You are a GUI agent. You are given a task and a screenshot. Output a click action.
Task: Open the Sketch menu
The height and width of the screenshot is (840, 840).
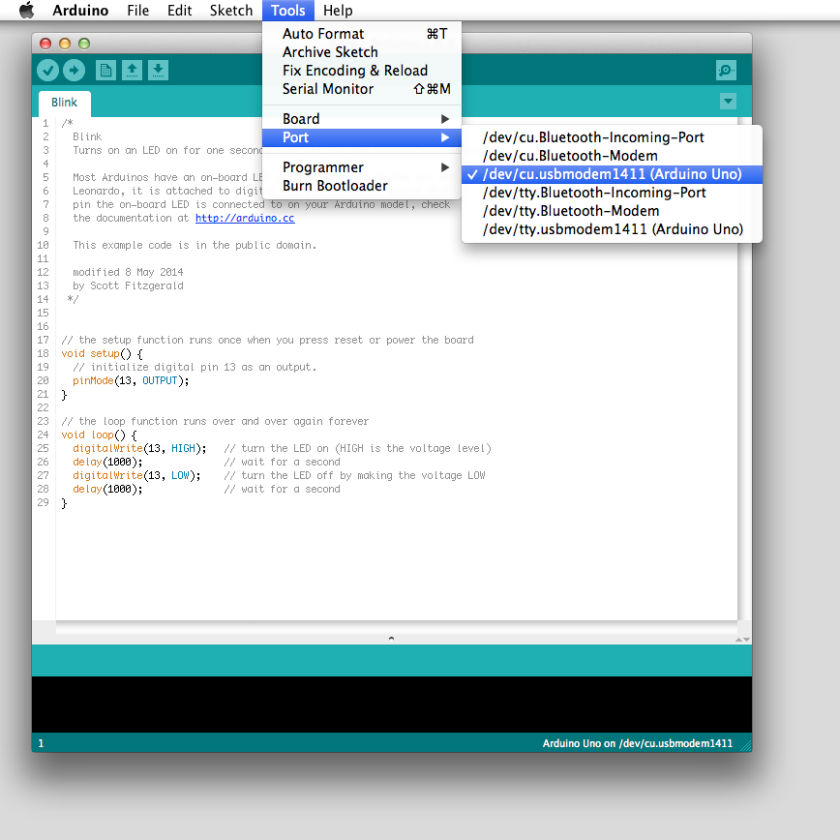(x=231, y=10)
